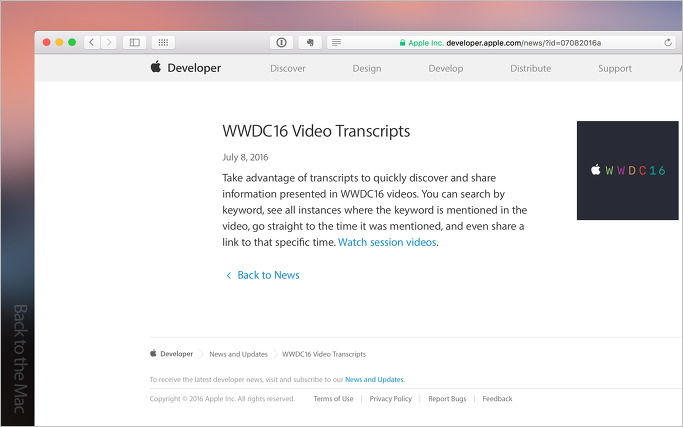Click the Copyright © 2016 Apple Inc. text
This screenshot has height=427, width=683.
222,399
